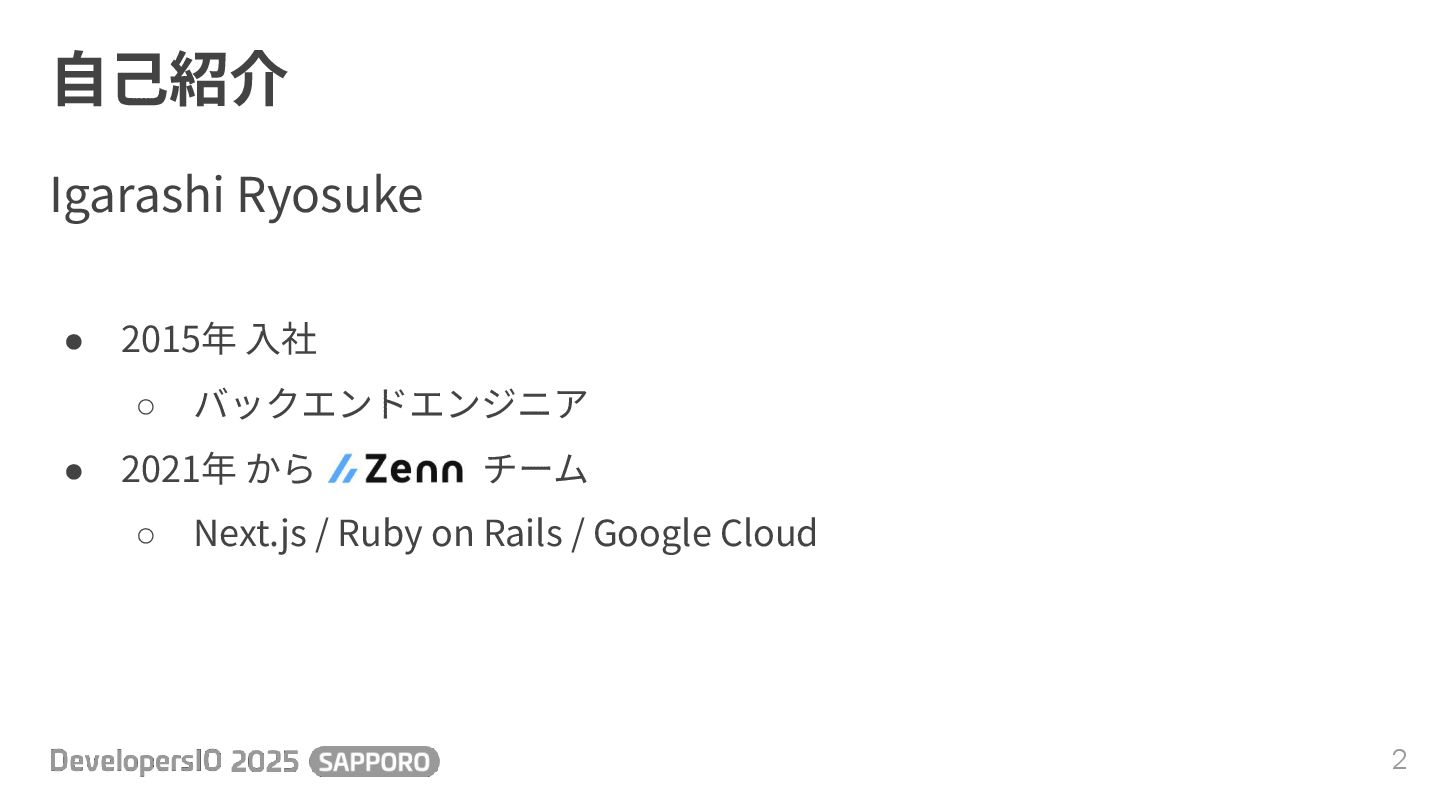
Task: Click the Google Cloud text
Action: click(705, 533)
